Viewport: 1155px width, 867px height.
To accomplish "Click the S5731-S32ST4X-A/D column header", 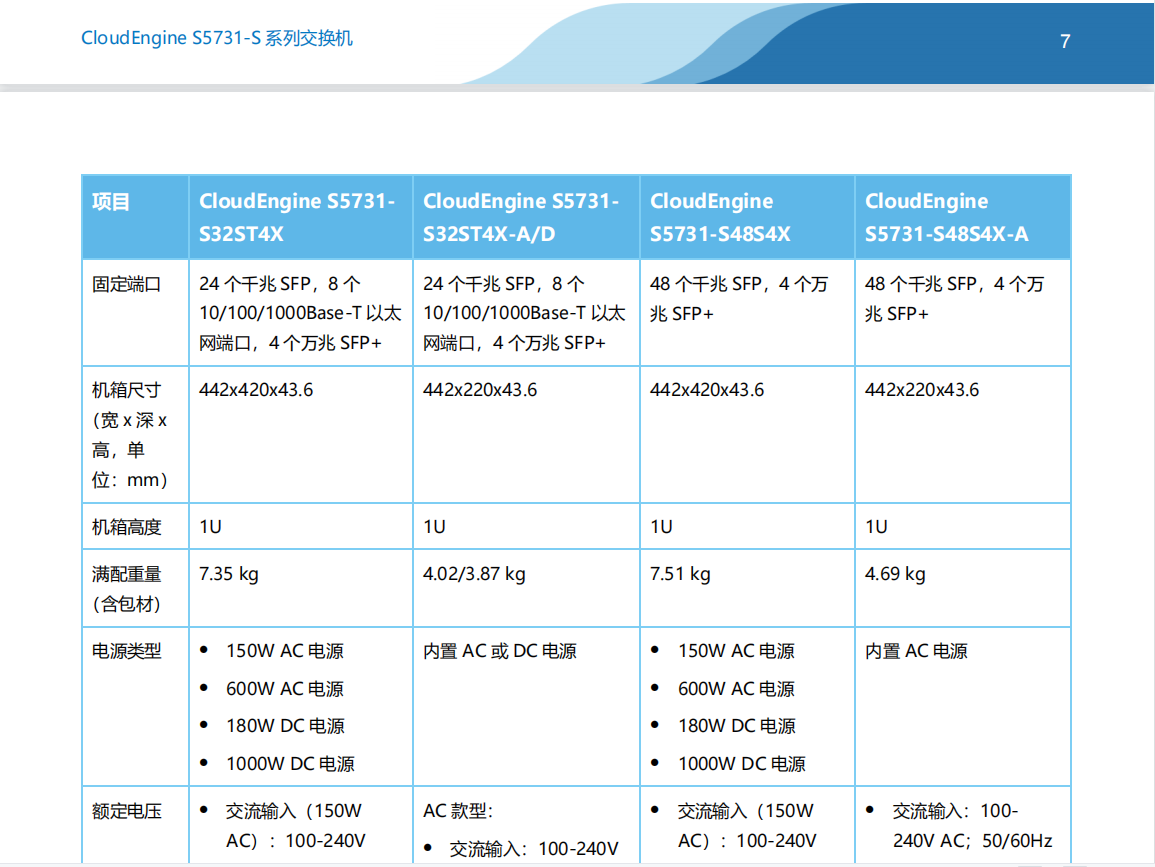I will (x=521, y=217).
